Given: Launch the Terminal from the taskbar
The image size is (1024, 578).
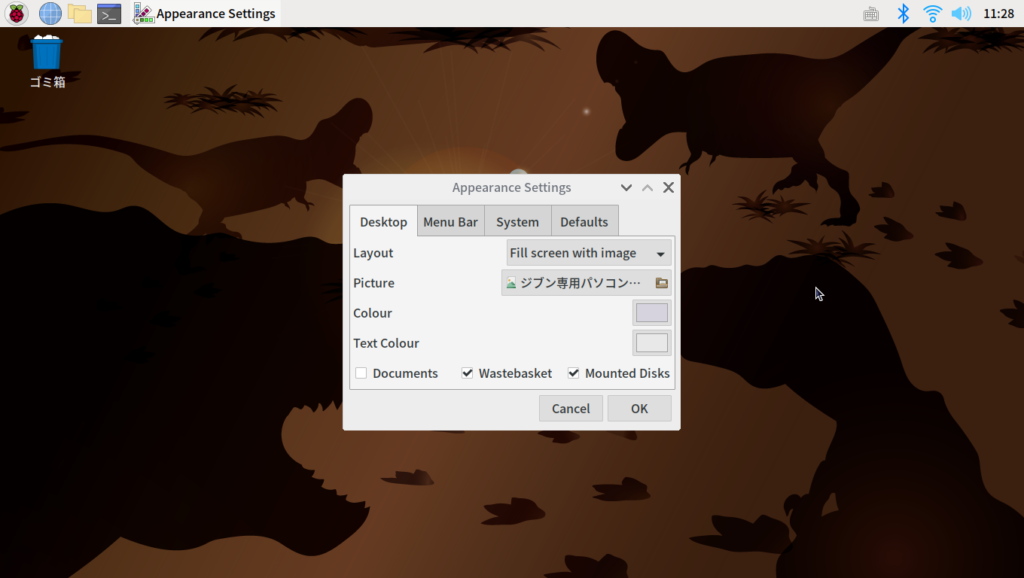Looking at the screenshot, I should pos(109,14).
